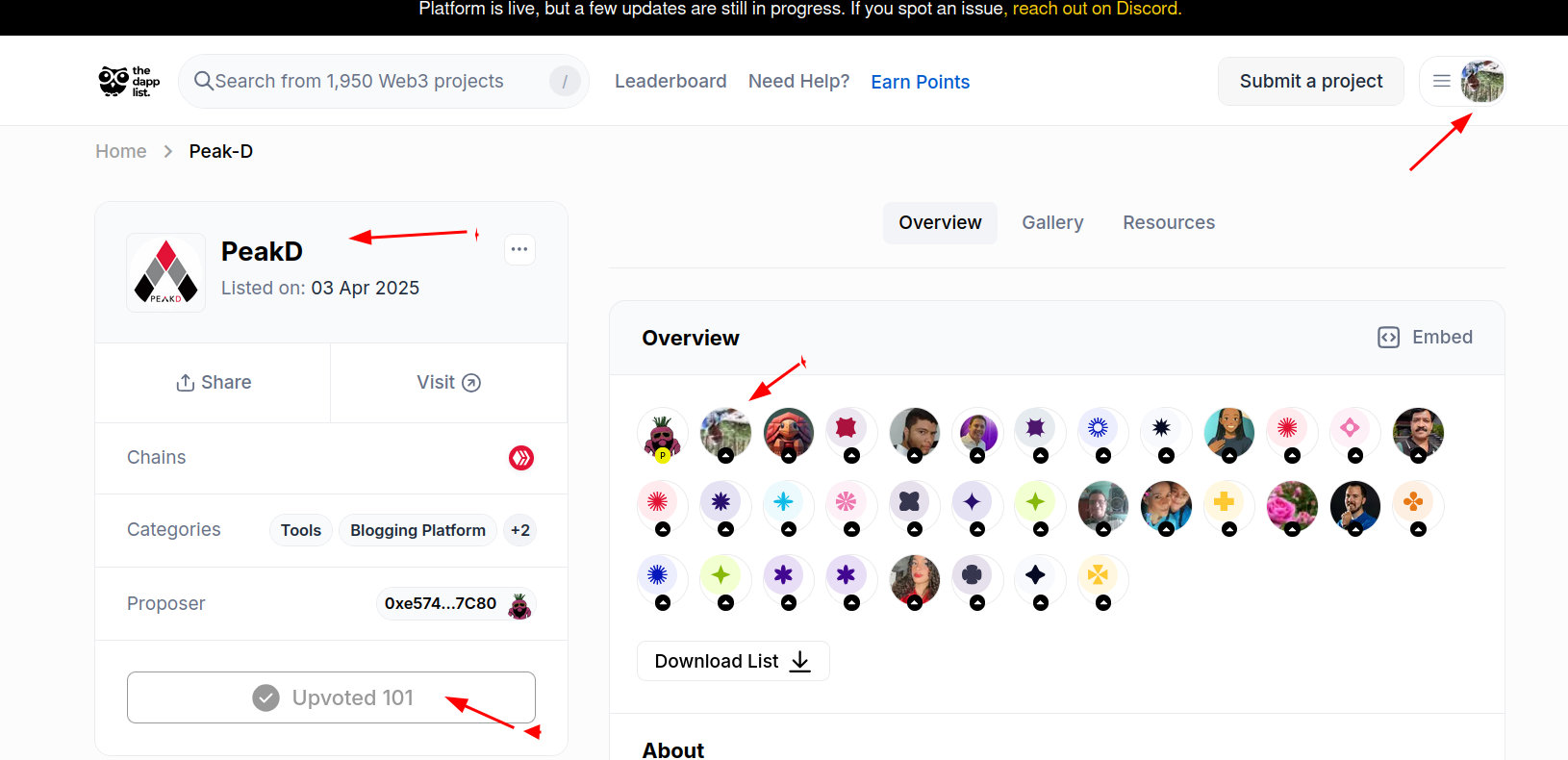Toggle the Upvoted 101 button
Image resolution: width=1568 pixels, height=760 pixels.
click(331, 697)
